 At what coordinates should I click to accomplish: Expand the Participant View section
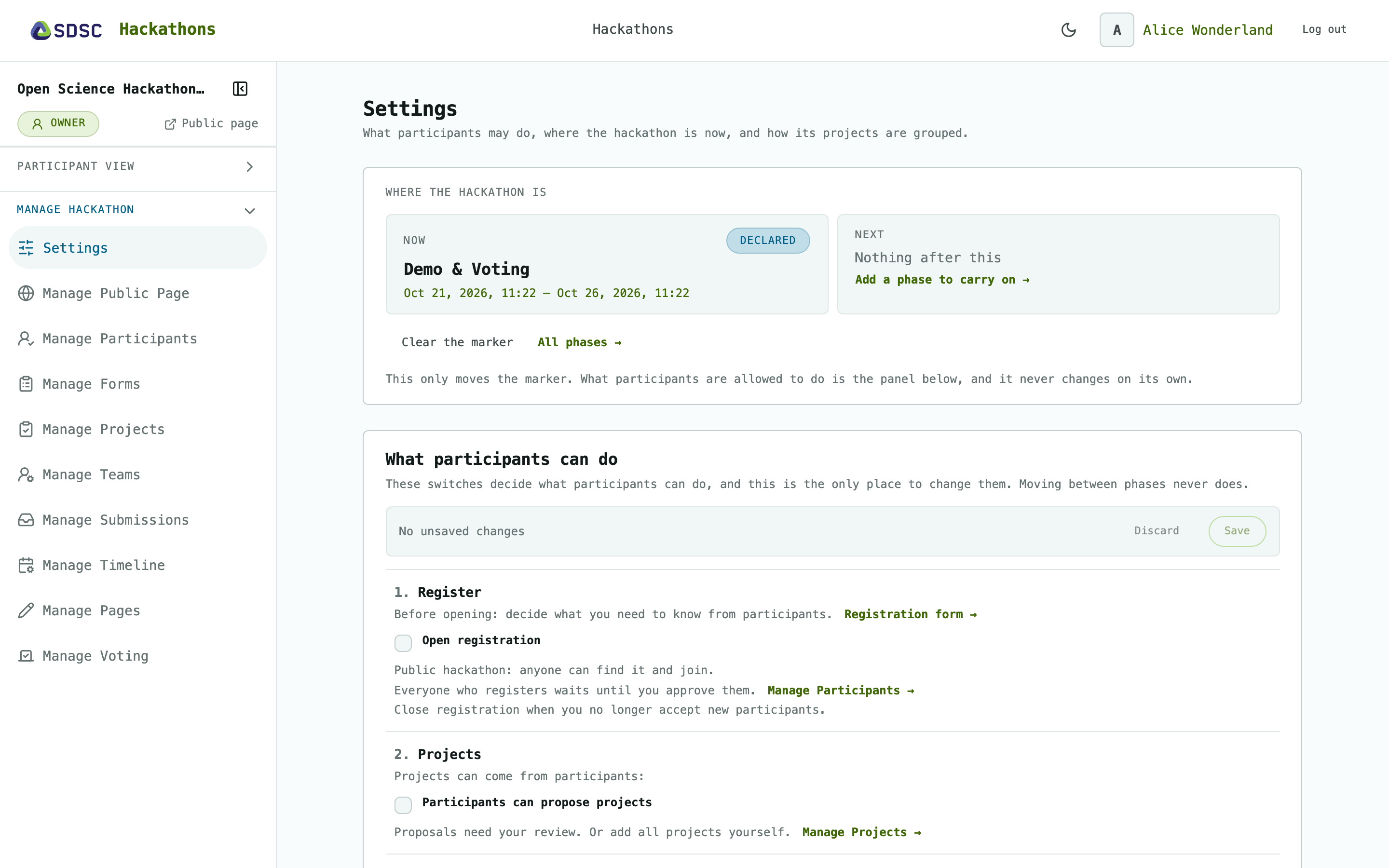[138, 166]
